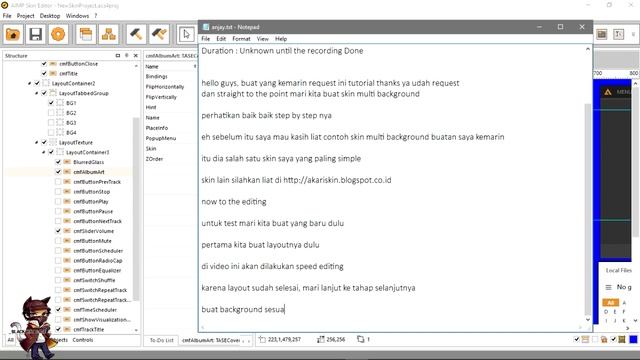The height and width of the screenshot is (360, 640).
Task: Click the brown texture icon at bottom right
Action: click(622, 339)
